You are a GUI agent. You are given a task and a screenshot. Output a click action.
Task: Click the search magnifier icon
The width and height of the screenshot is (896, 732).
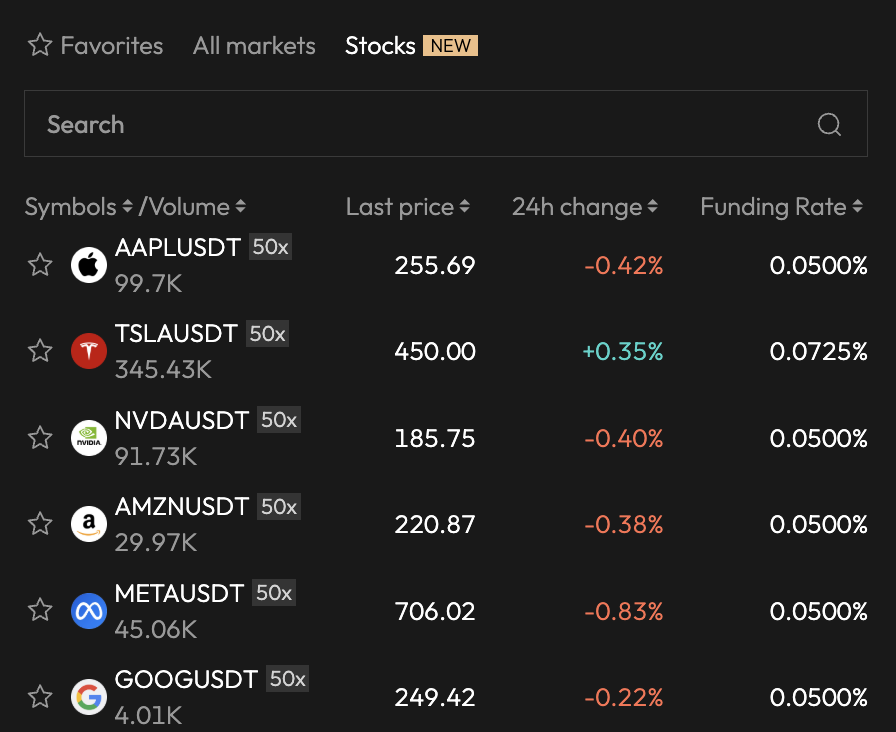[829, 125]
